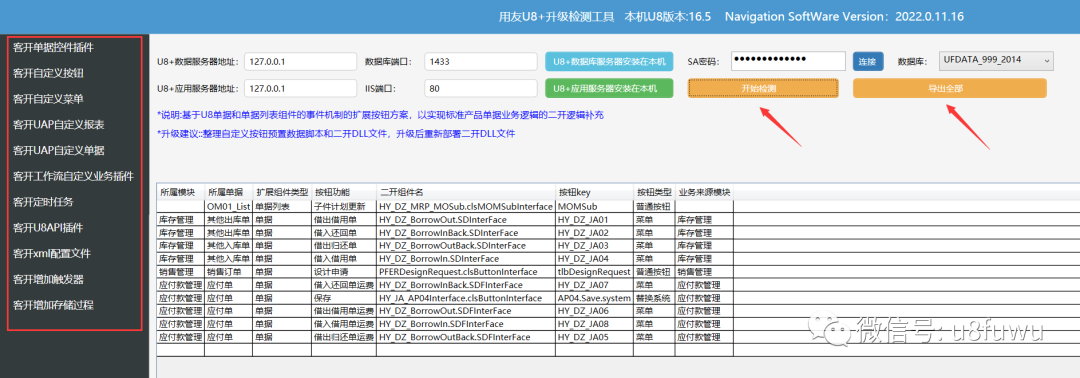The width and height of the screenshot is (1080, 378).
Task: Focus the U8+数据服务器地址 field
Action: pyautogui.click(x=300, y=61)
